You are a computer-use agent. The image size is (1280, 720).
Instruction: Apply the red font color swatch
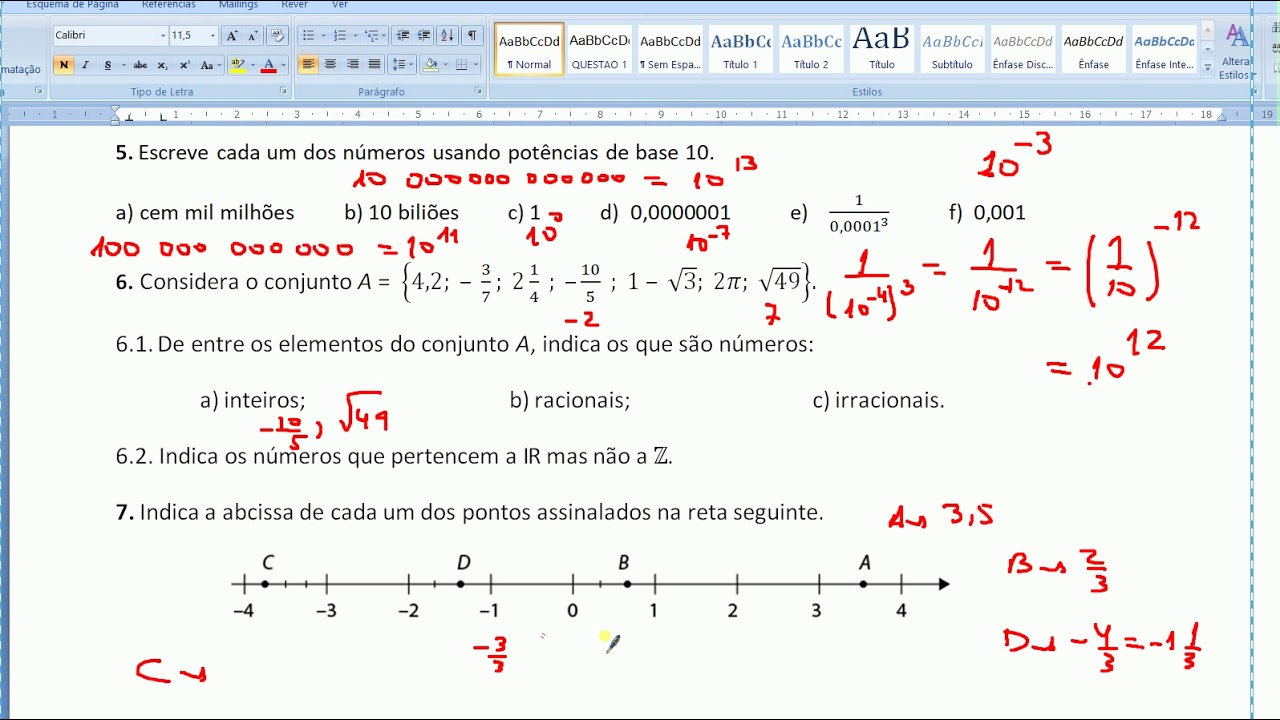click(x=269, y=65)
